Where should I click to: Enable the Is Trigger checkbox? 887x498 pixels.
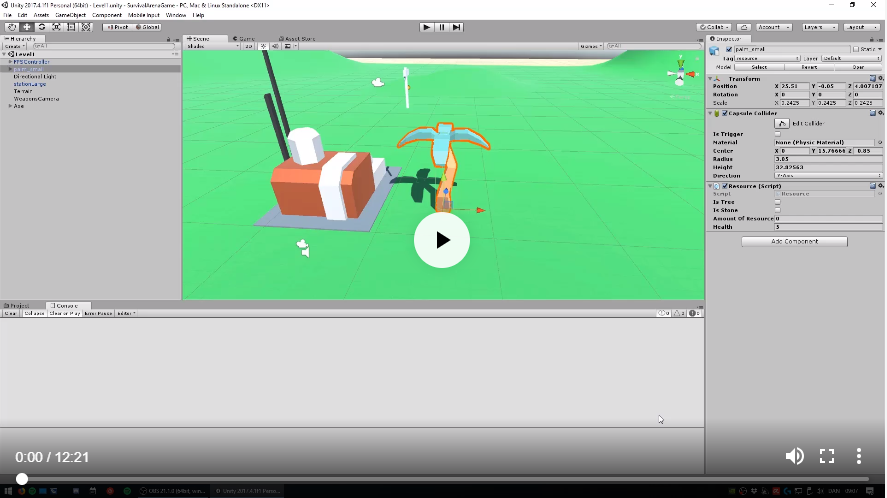(777, 134)
